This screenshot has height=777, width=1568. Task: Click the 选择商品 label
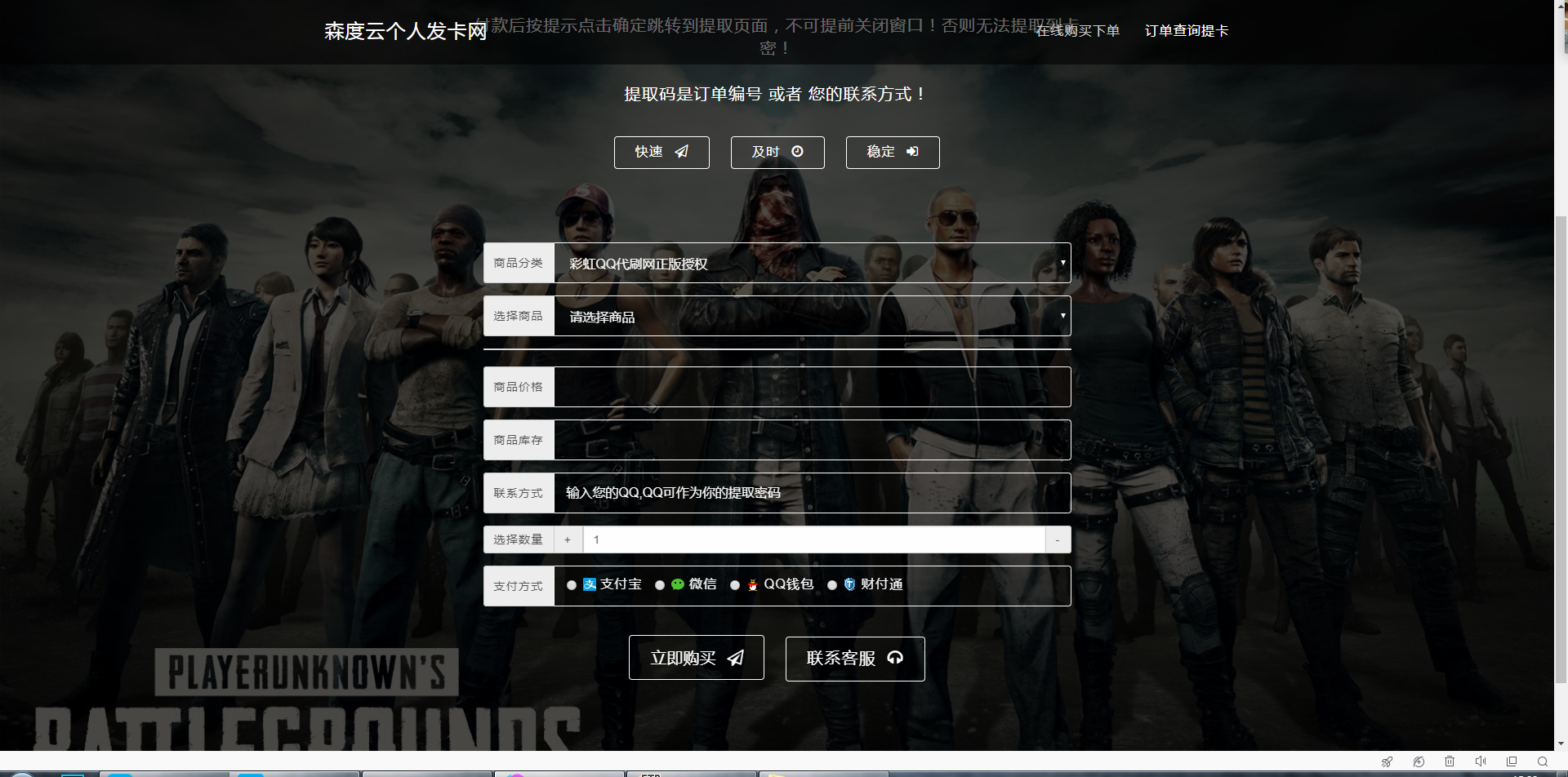coord(518,316)
